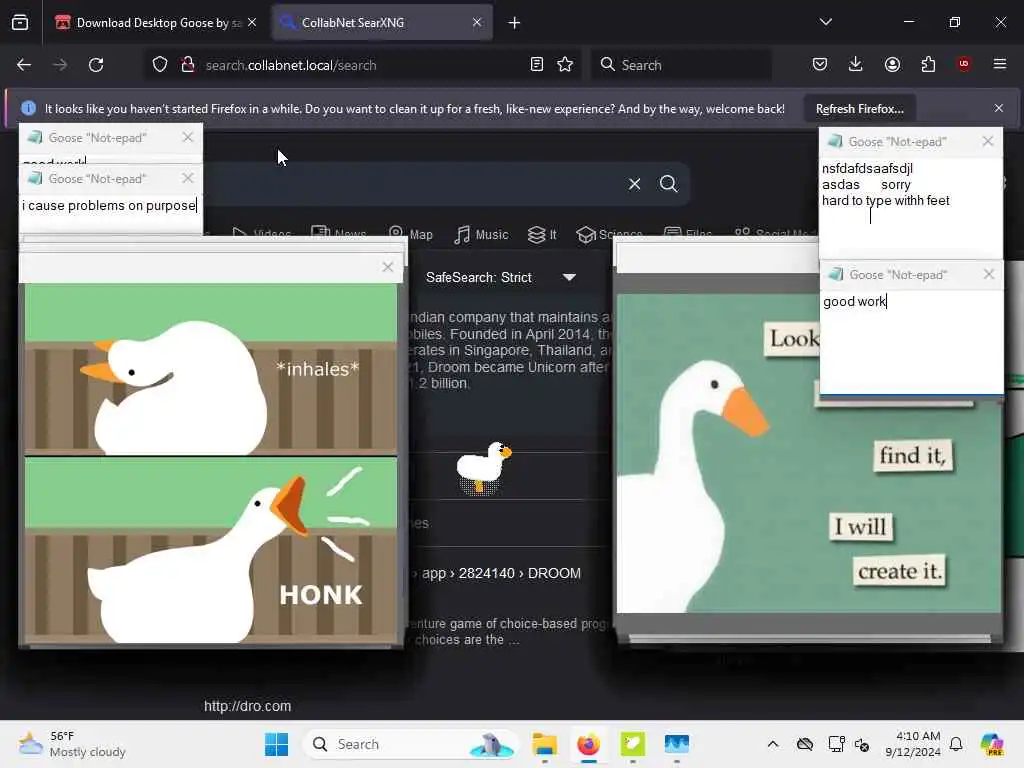Open the Map search category
The image size is (1024, 768).
[411, 234]
